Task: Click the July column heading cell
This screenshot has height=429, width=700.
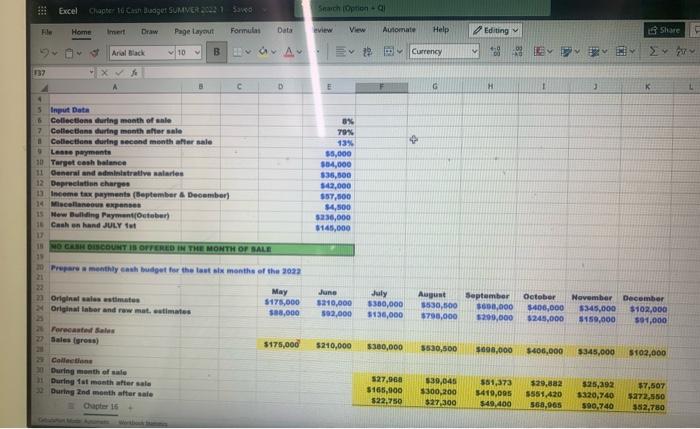Action: click(379, 293)
